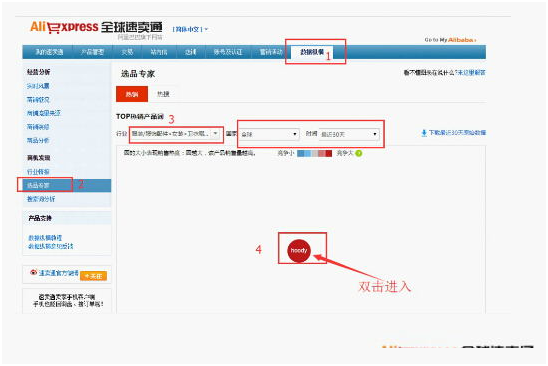Open 交易 in the top navigation

pos(127,52)
